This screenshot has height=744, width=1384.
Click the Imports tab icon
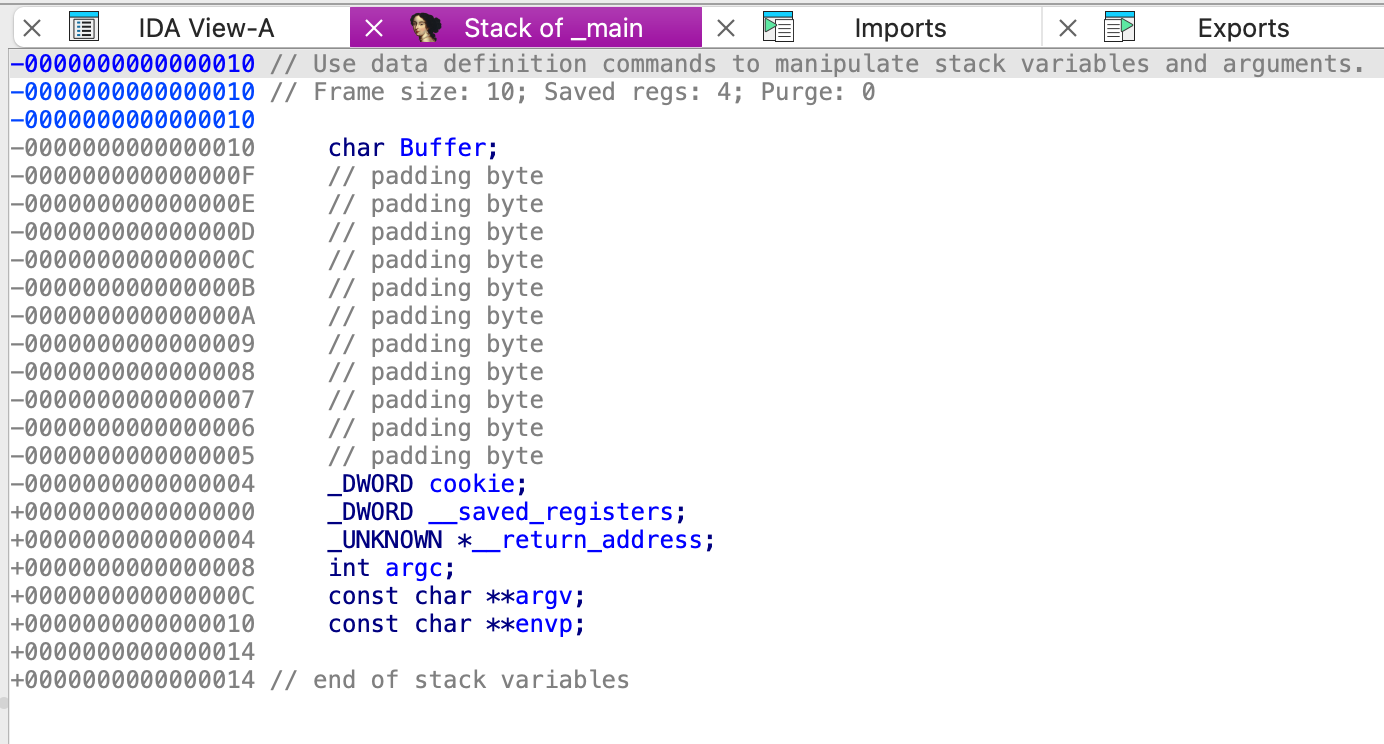pyautogui.click(x=777, y=28)
